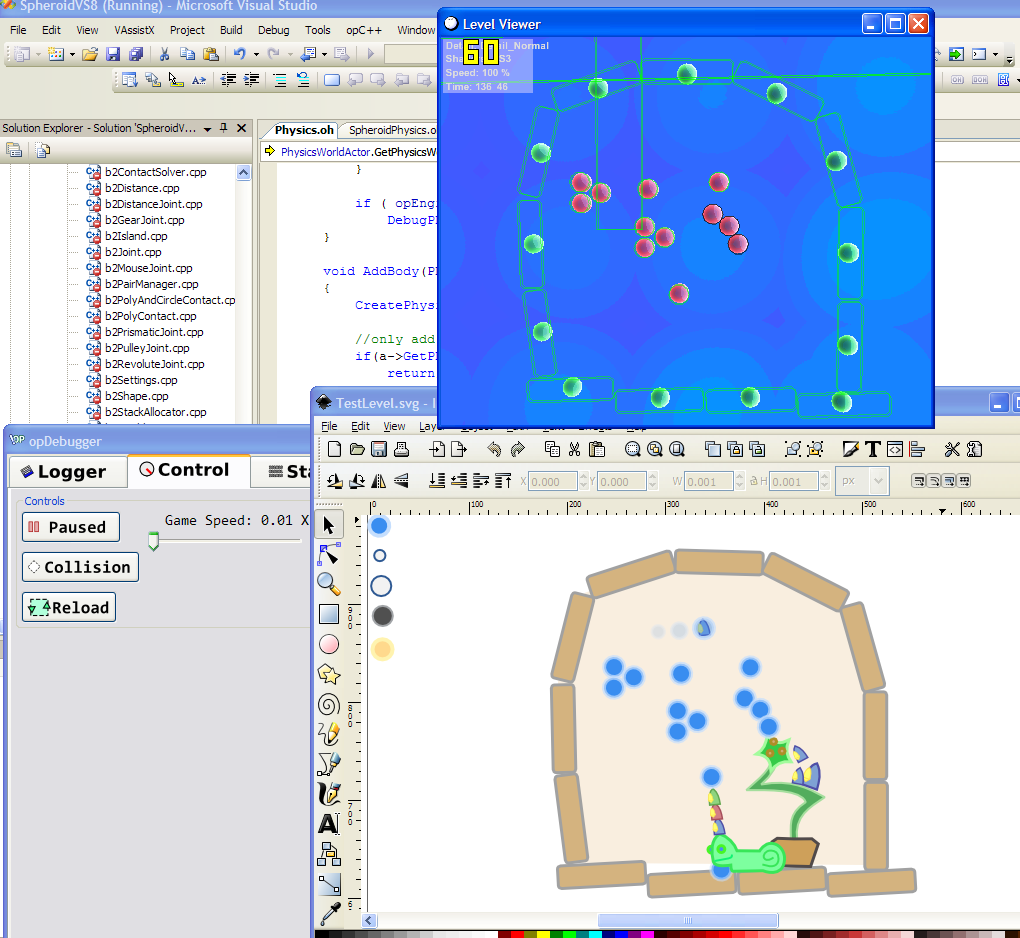
Task: Select the Dropper color picker tool
Action: (329, 913)
